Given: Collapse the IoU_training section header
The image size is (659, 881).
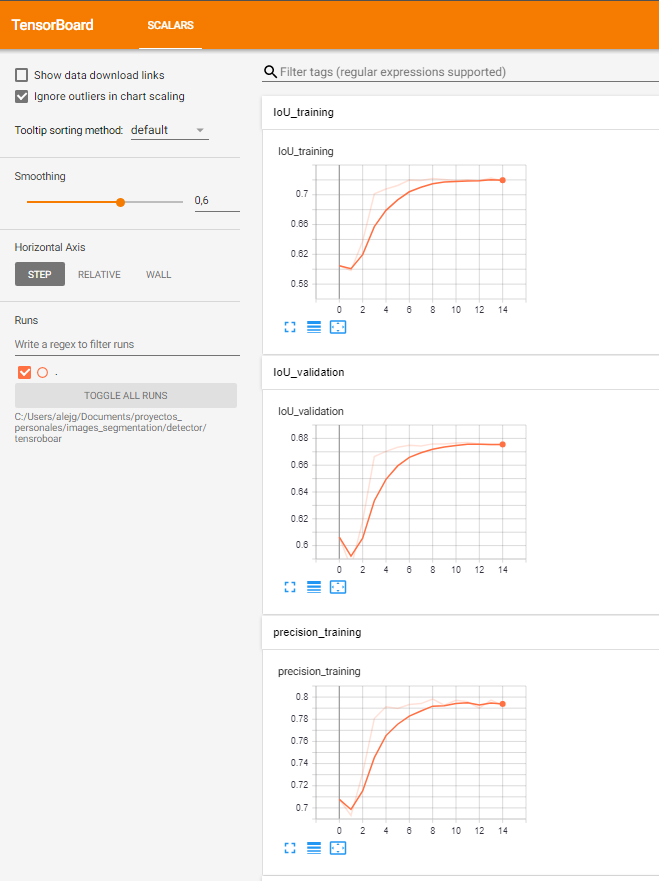Looking at the screenshot, I should (x=460, y=112).
